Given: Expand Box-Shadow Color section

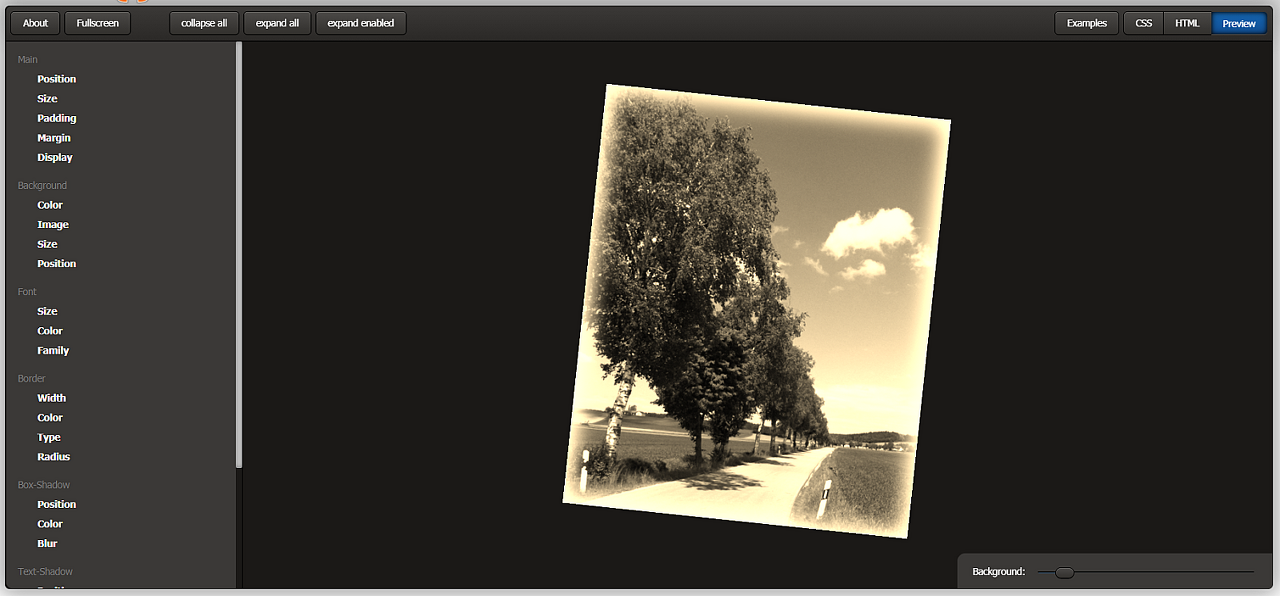Looking at the screenshot, I should coord(50,524).
